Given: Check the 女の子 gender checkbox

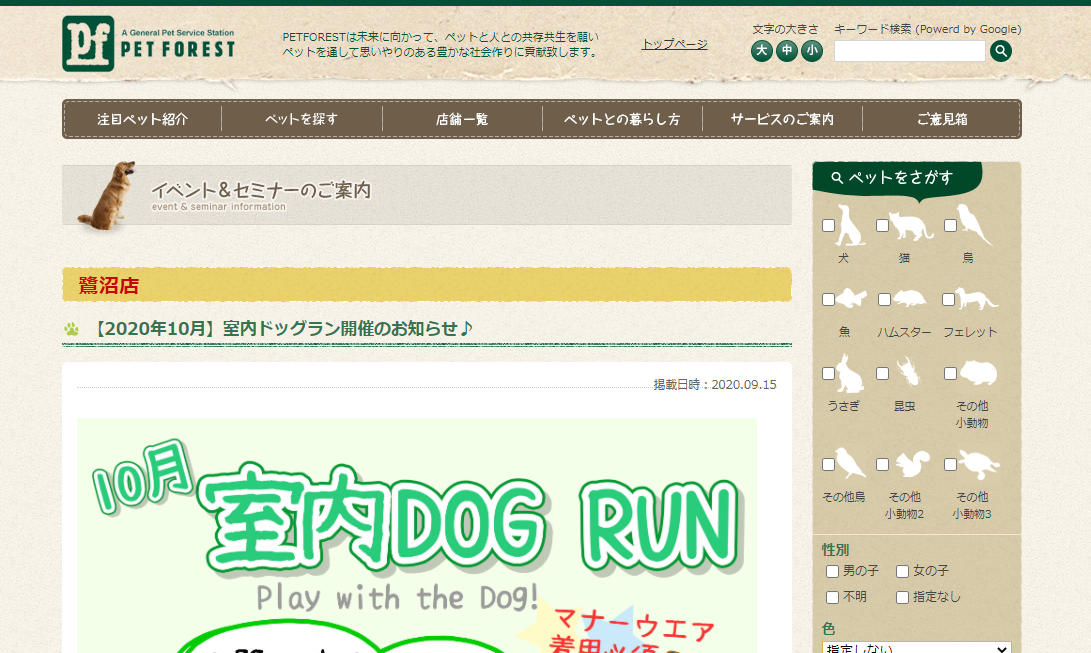Looking at the screenshot, I should click(x=902, y=572).
